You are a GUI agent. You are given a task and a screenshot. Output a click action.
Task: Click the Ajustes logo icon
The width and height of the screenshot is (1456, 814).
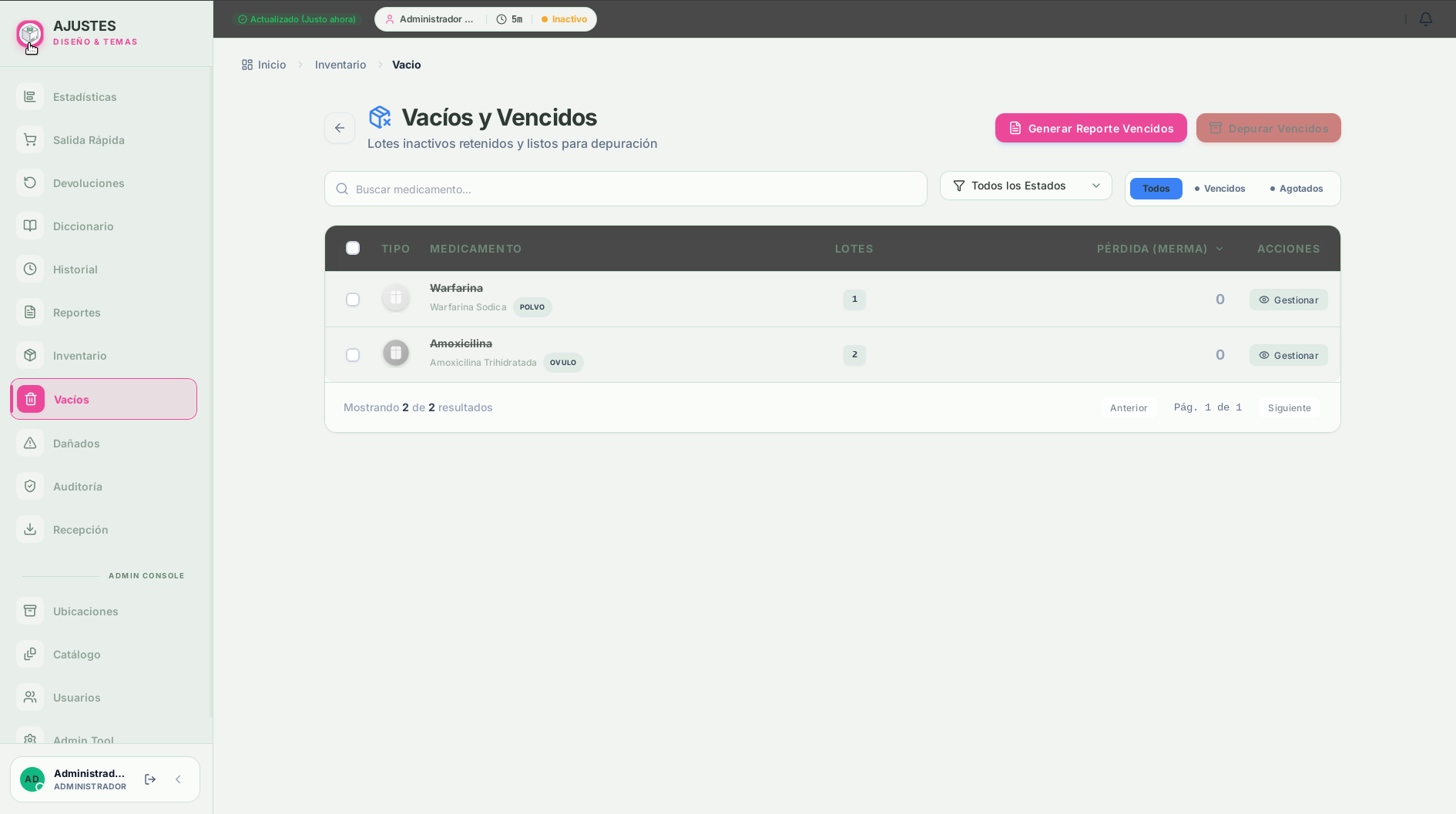[30, 34]
